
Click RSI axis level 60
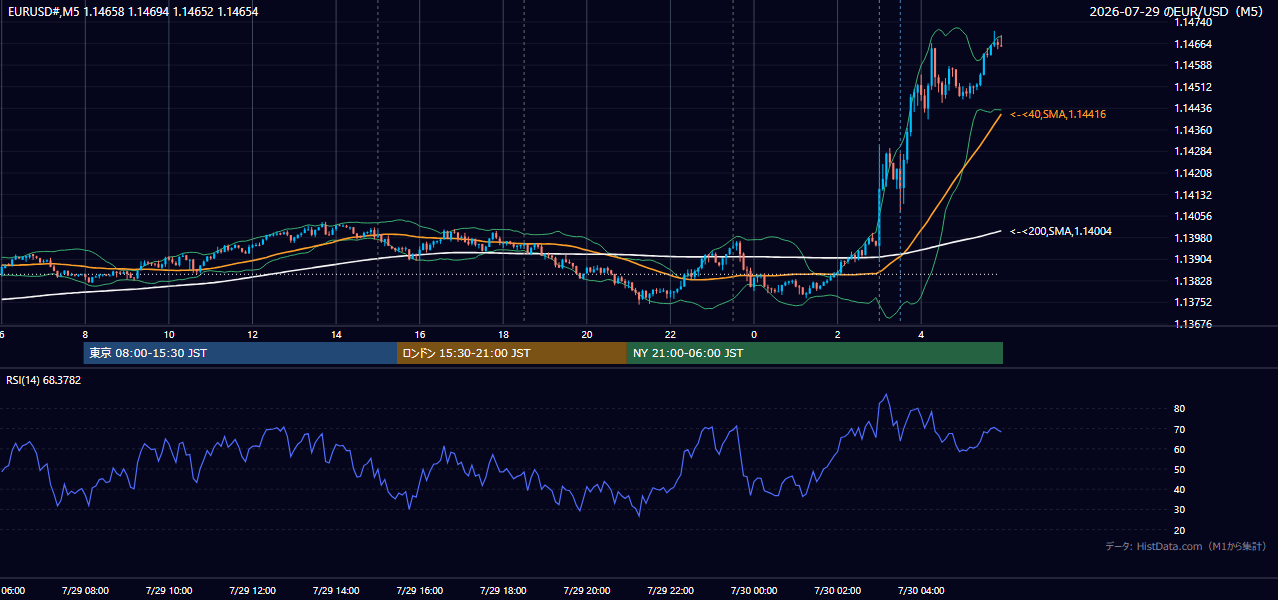(1180, 449)
